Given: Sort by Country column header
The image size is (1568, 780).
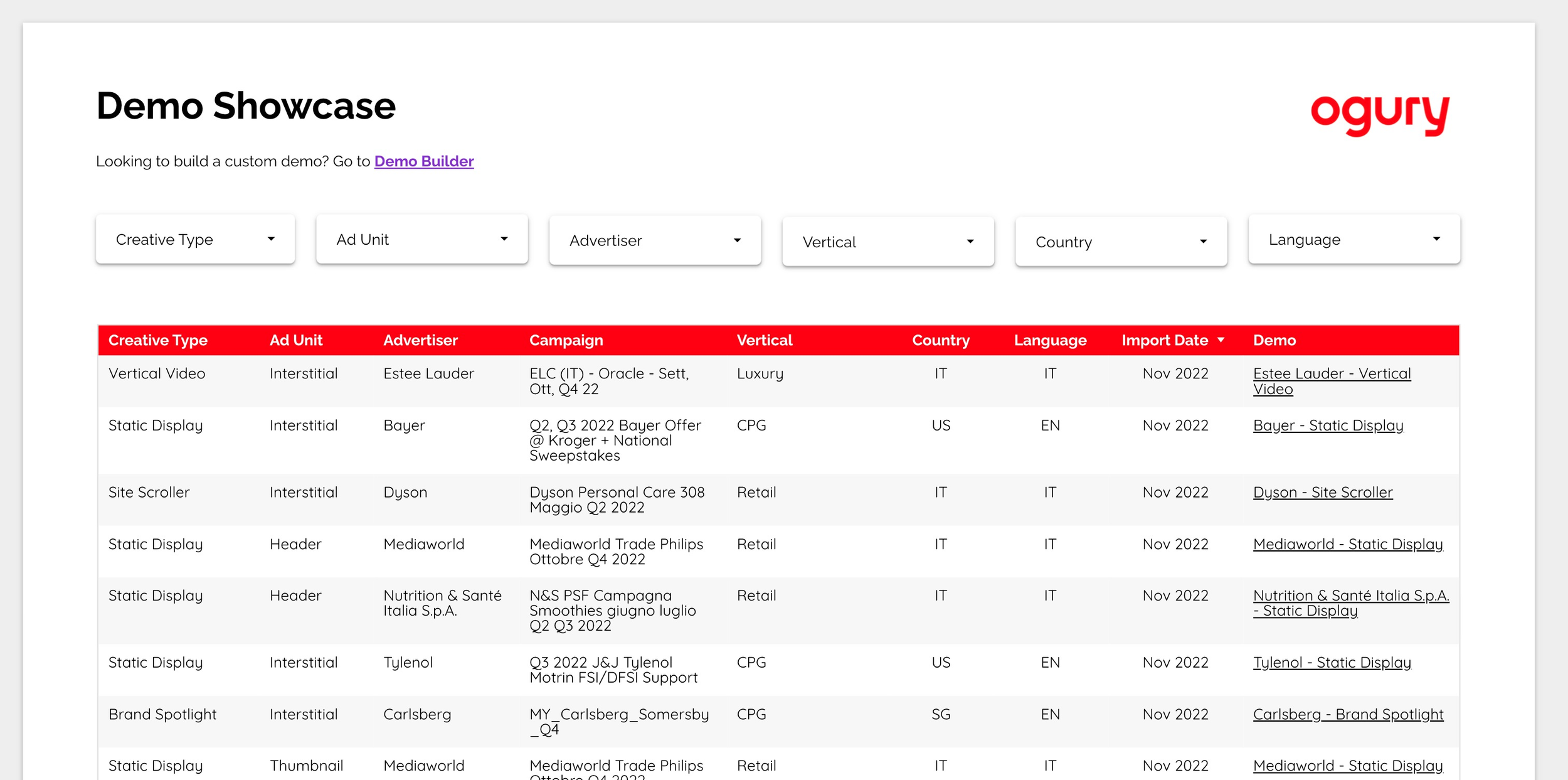Looking at the screenshot, I should coord(941,340).
